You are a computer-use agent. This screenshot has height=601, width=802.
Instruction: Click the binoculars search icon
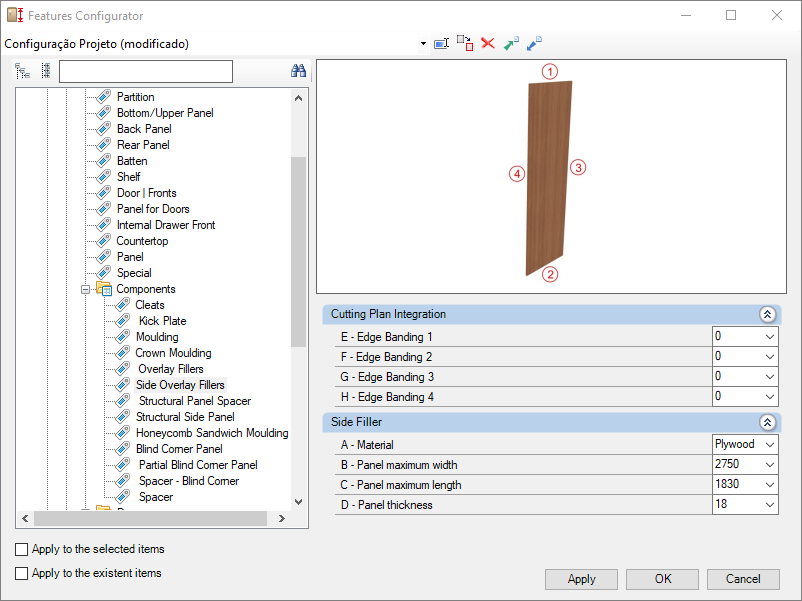point(298,71)
